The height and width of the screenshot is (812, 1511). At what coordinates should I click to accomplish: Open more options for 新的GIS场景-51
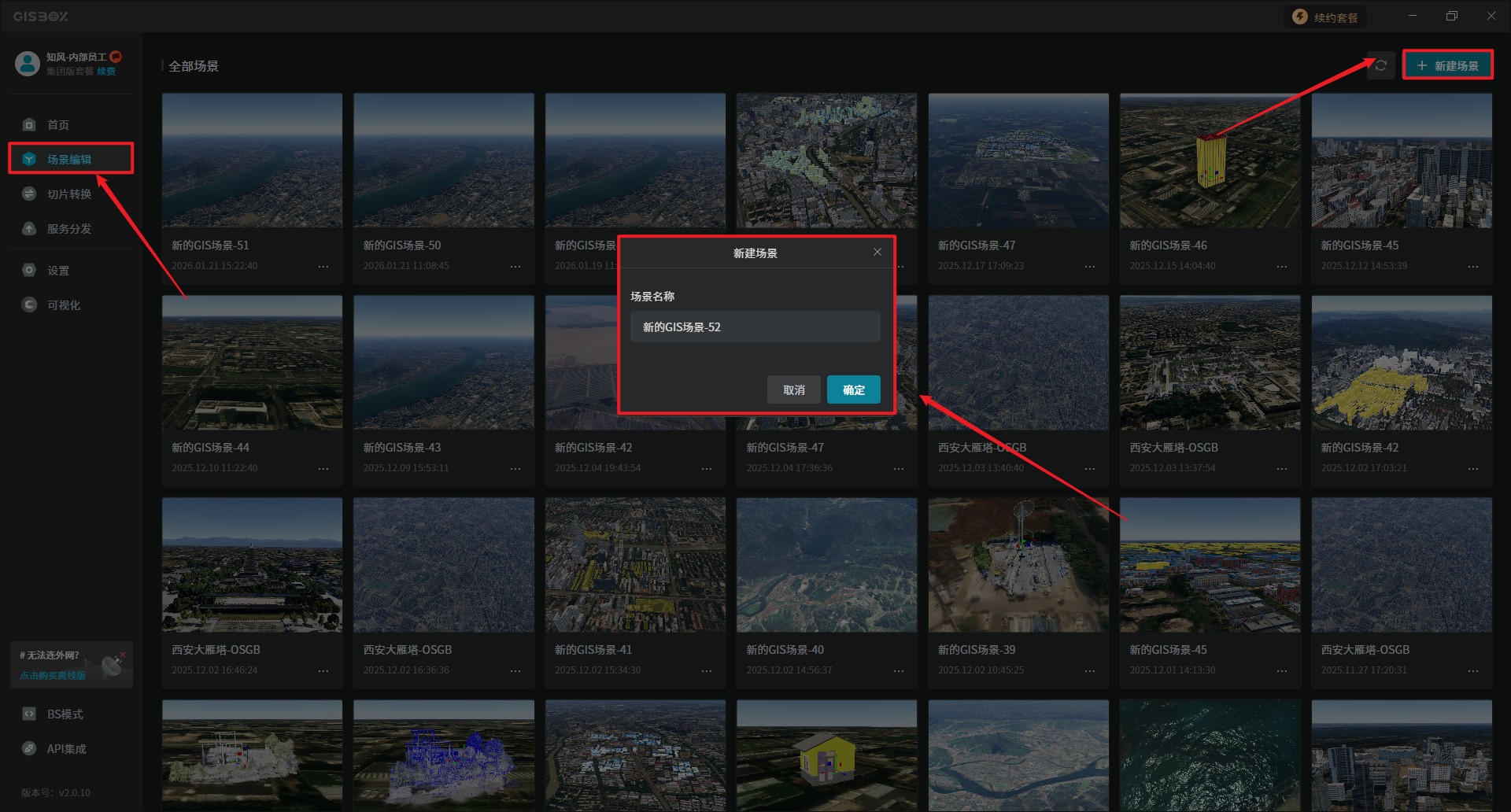pyautogui.click(x=323, y=267)
